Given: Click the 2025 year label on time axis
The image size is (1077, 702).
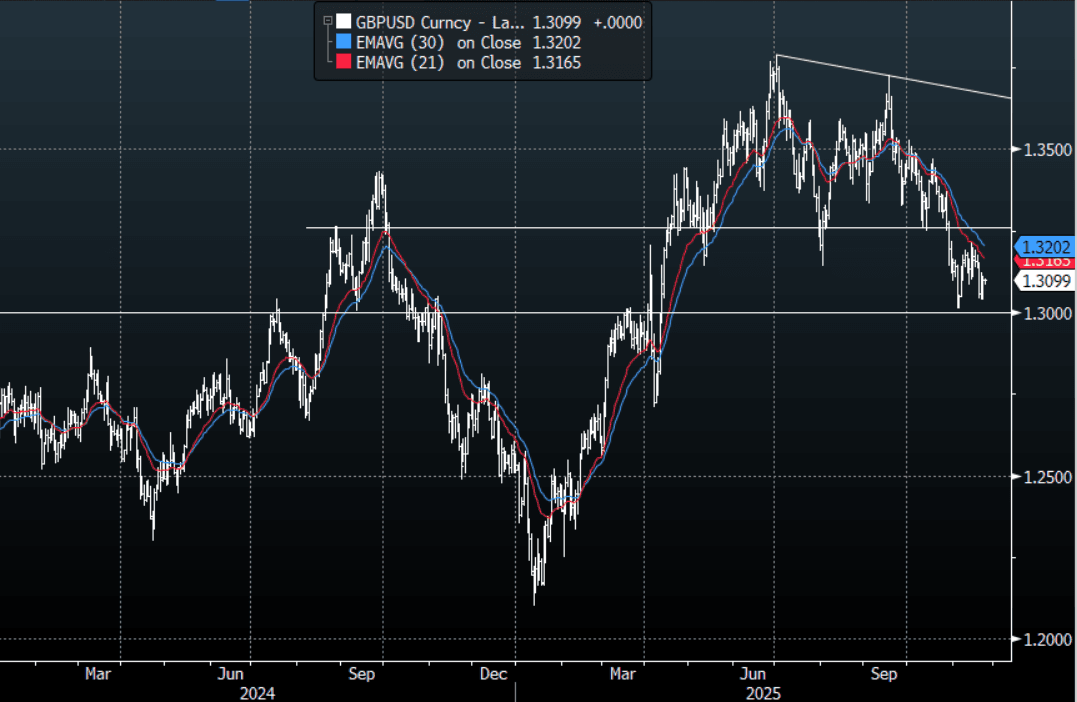Looking at the screenshot, I should tap(764, 693).
